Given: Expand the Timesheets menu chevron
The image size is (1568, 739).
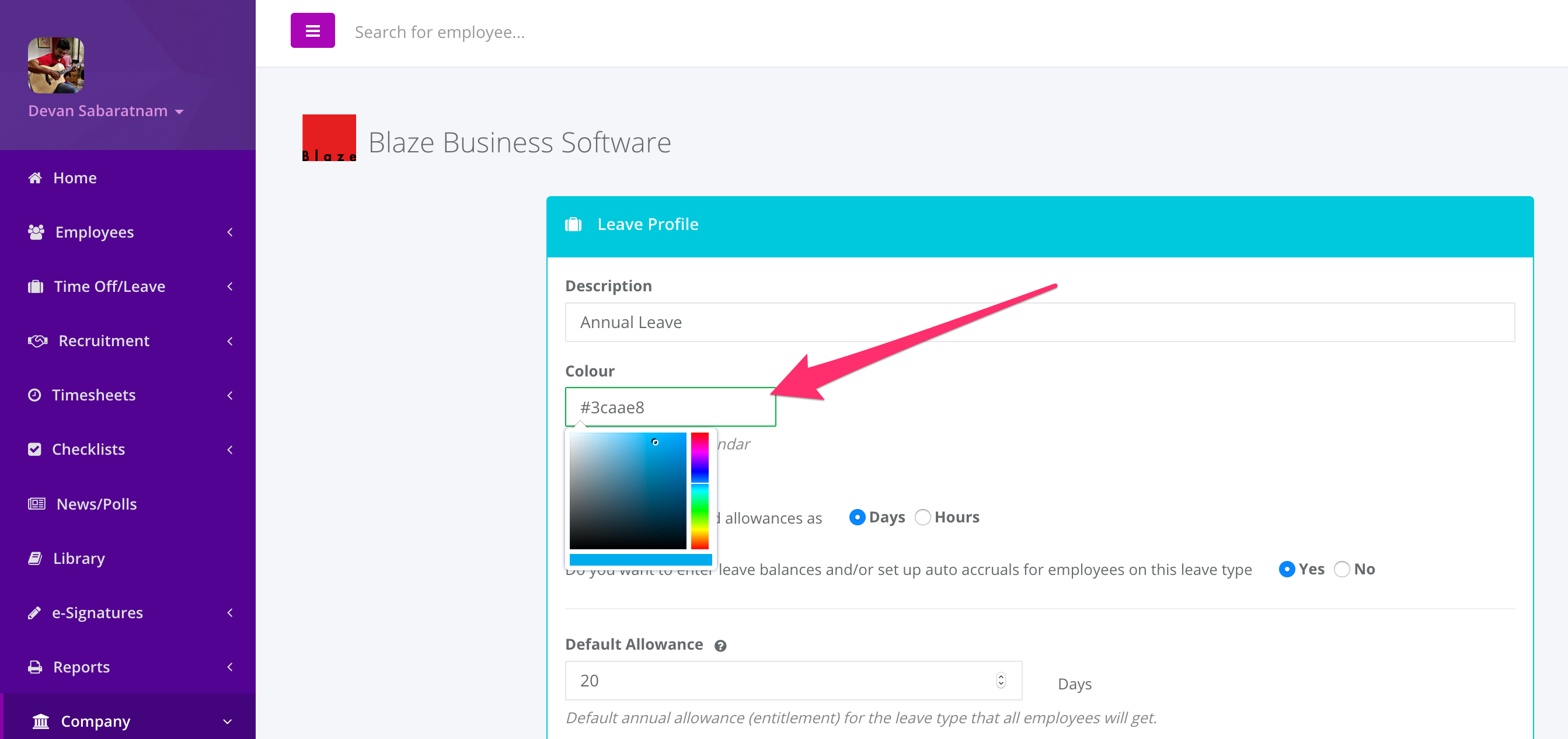Looking at the screenshot, I should (229, 395).
